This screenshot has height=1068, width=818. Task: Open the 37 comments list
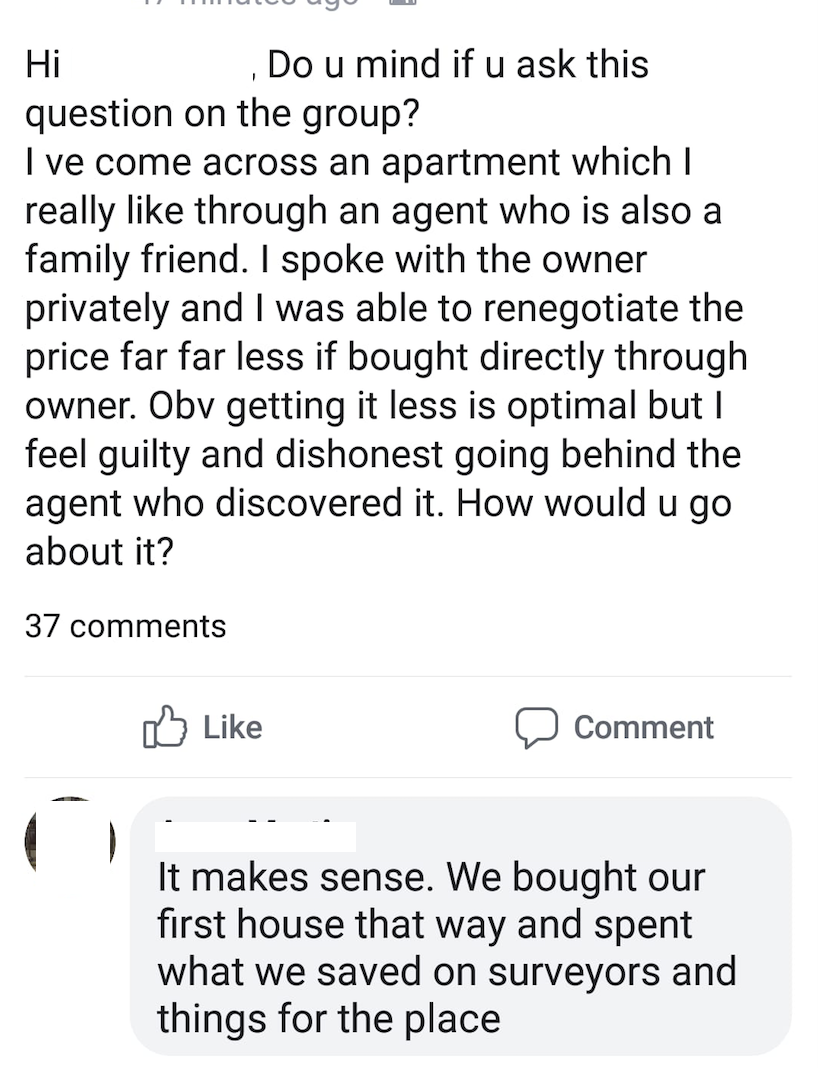[x=126, y=626]
